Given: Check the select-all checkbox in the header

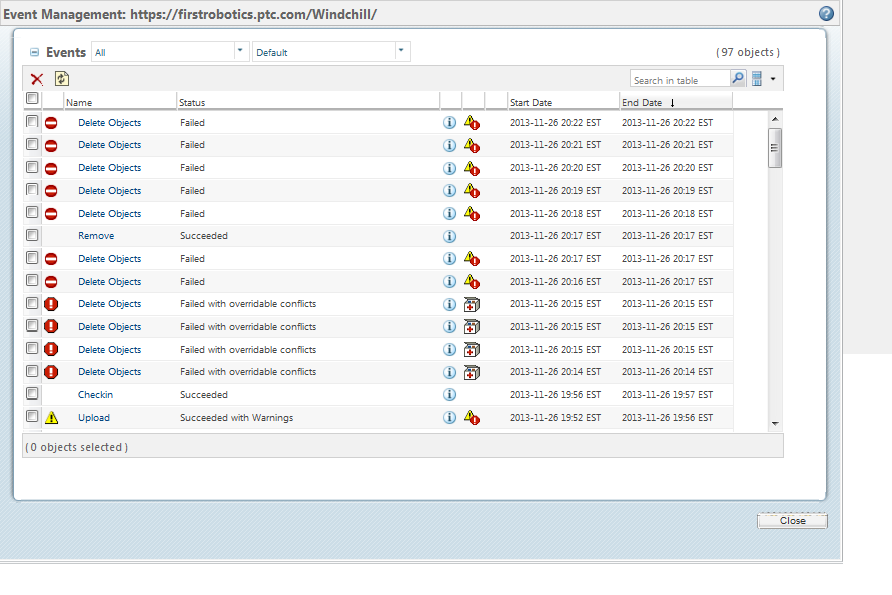Looking at the screenshot, I should tap(32, 98).
